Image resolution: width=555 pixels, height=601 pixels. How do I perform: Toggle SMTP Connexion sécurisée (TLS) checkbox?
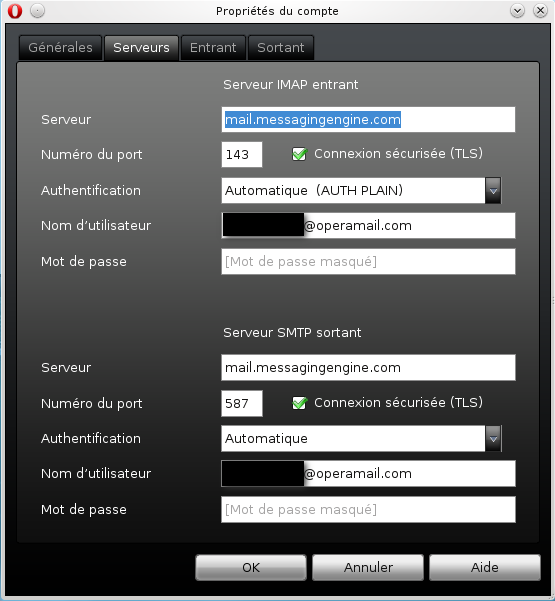(x=299, y=403)
